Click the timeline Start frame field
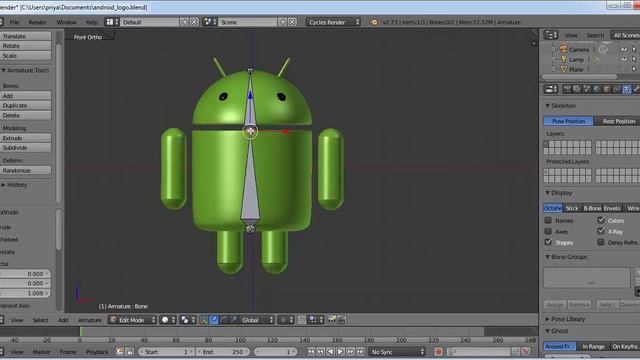The image size is (640, 360). 166,351
